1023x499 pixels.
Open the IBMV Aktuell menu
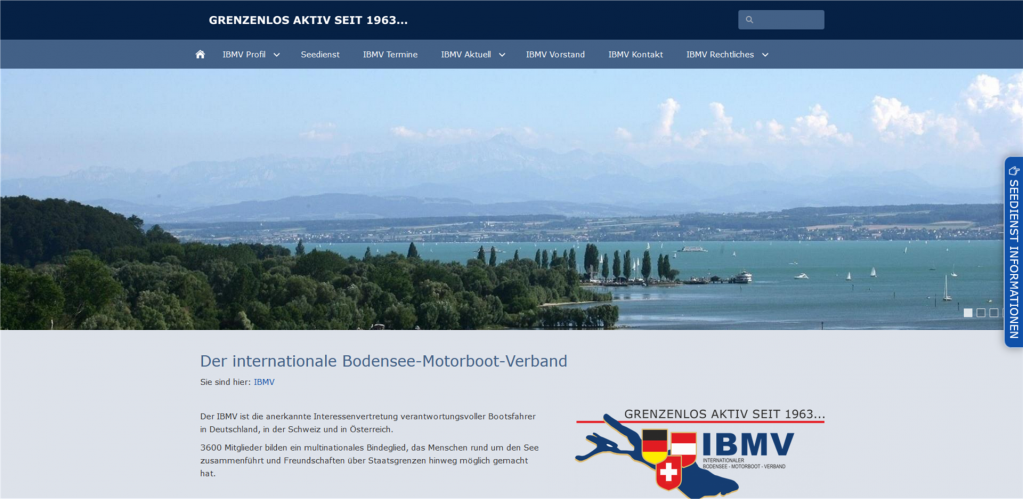(466, 55)
